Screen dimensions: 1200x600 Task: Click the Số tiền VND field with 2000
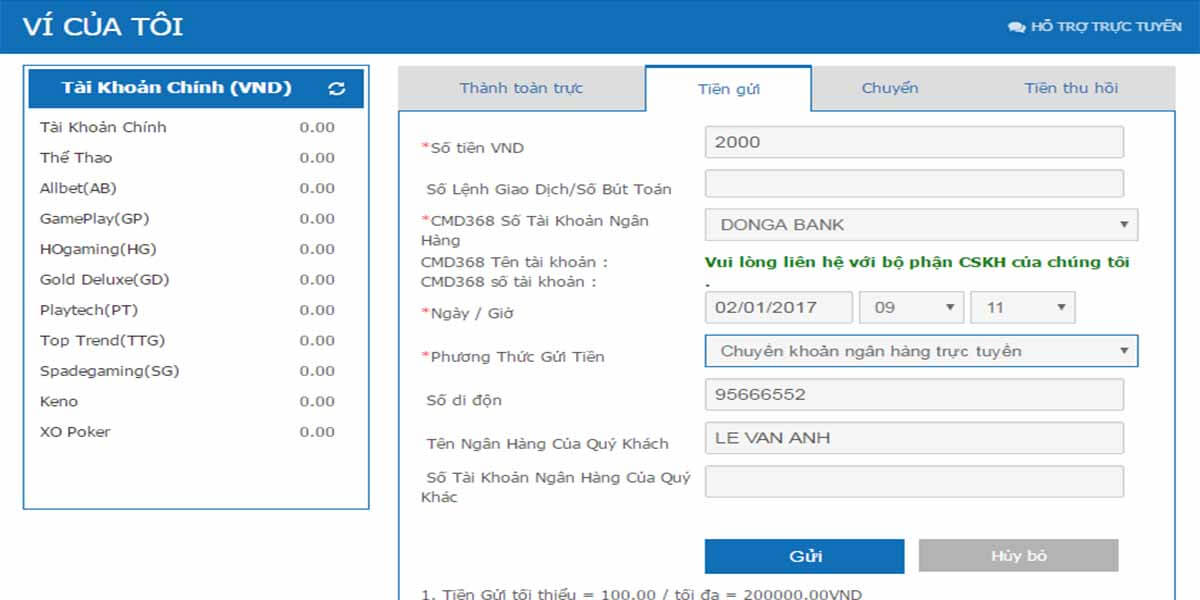(914, 142)
